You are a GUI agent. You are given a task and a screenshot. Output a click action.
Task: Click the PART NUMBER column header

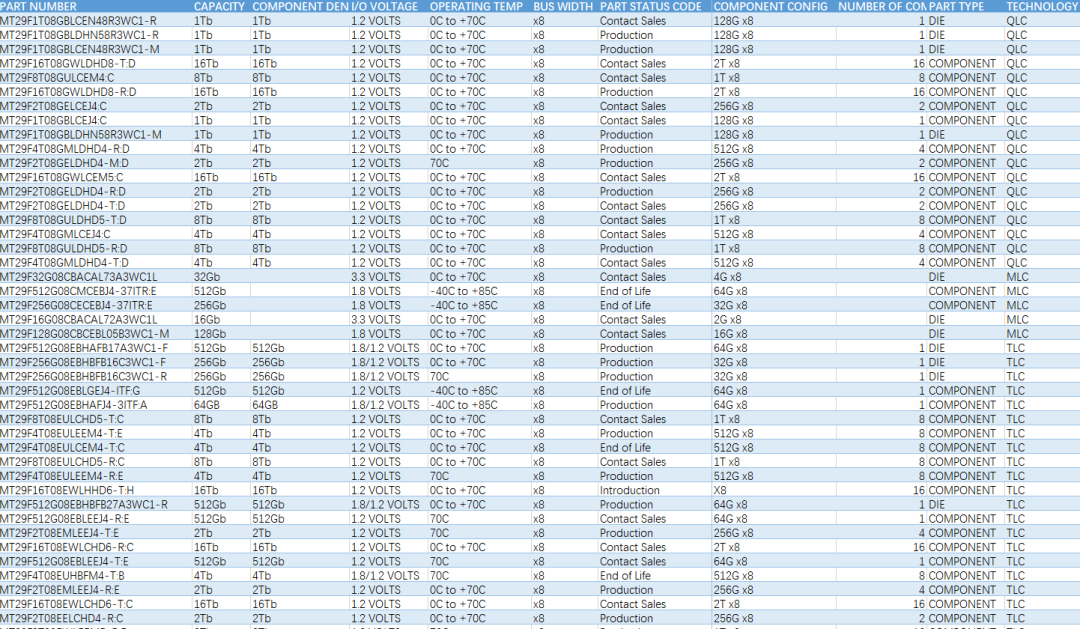click(x=35, y=6)
